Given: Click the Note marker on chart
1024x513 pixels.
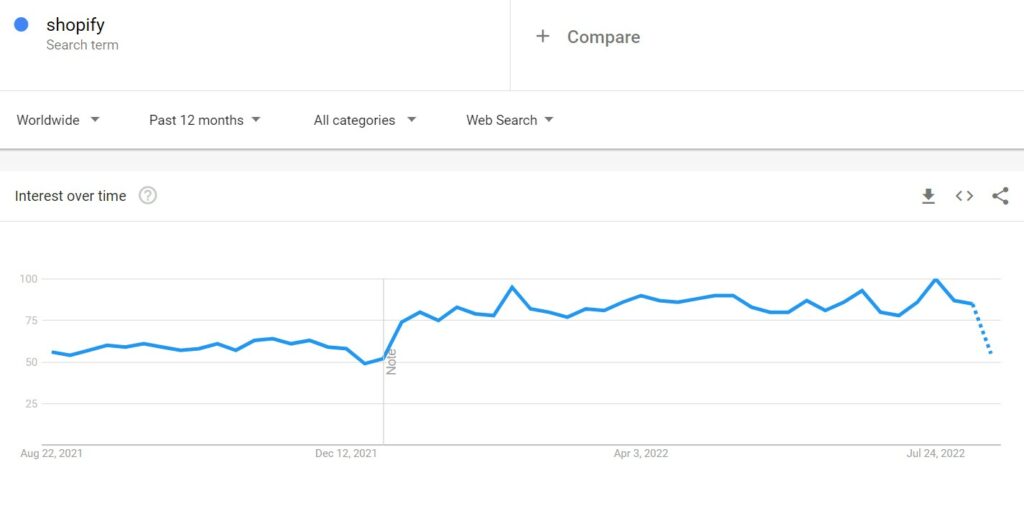Looking at the screenshot, I should [391, 362].
